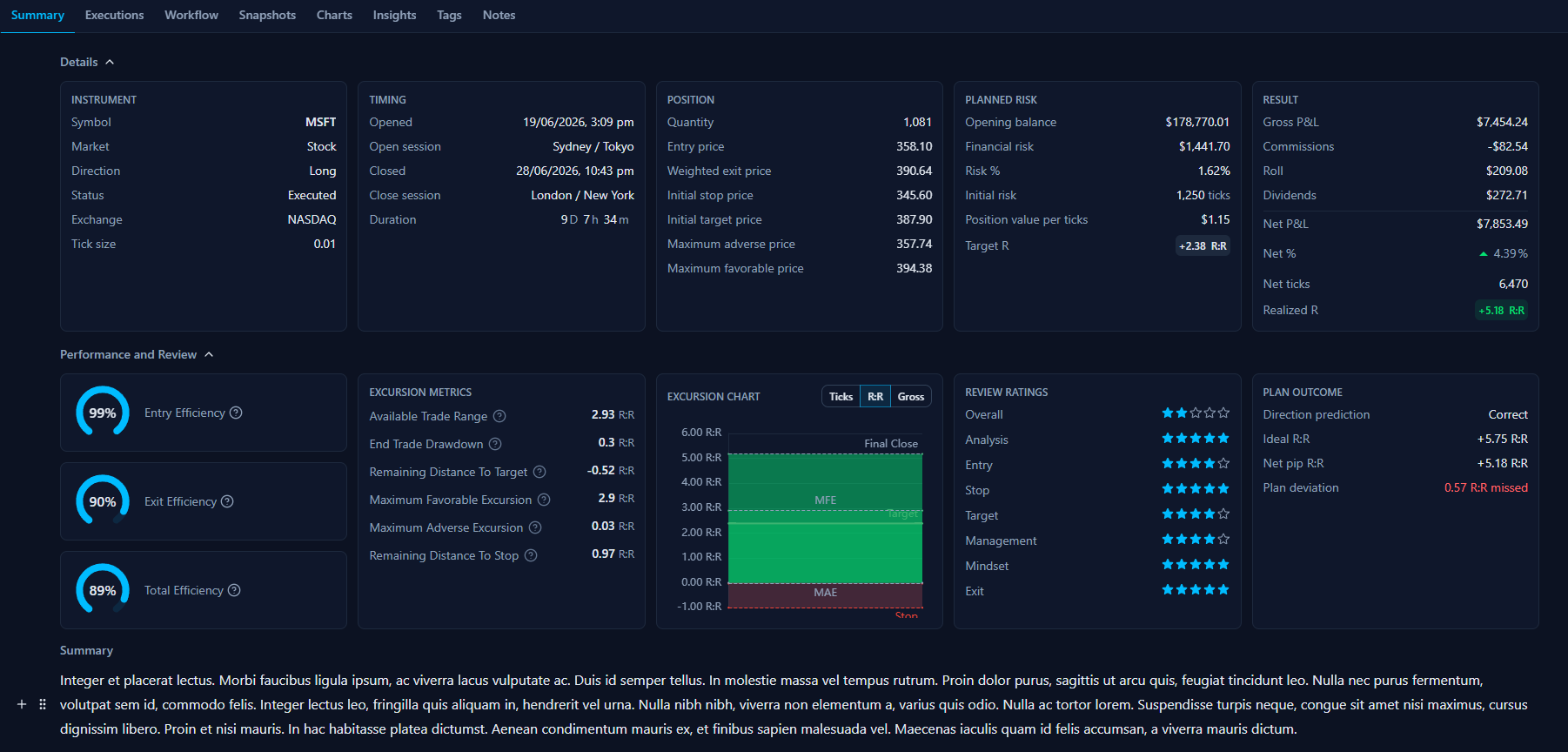Open the Charts tab
This screenshot has width=1568, height=752.
(334, 16)
